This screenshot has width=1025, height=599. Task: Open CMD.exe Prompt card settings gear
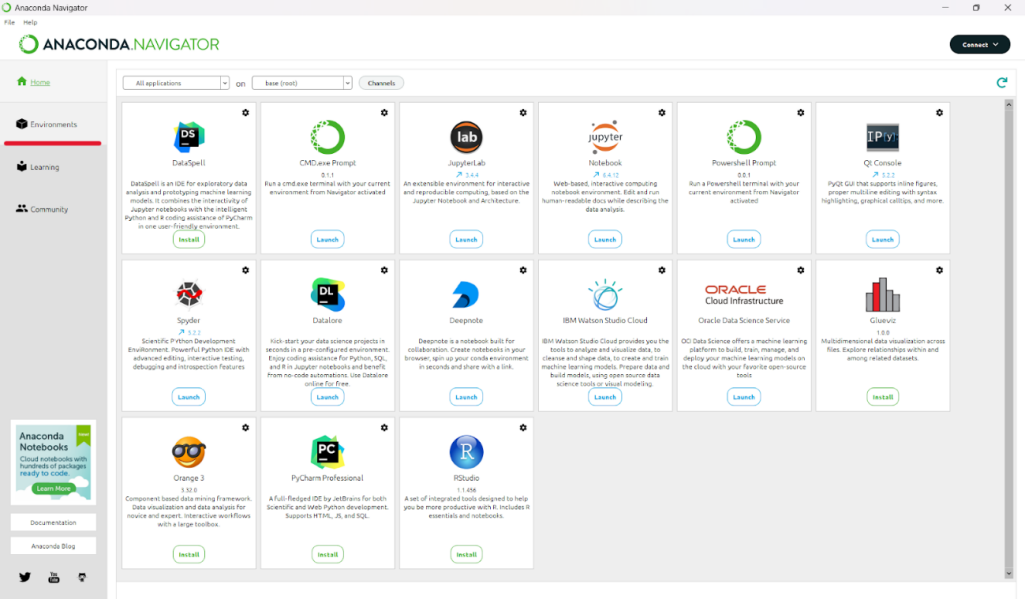tap(384, 112)
